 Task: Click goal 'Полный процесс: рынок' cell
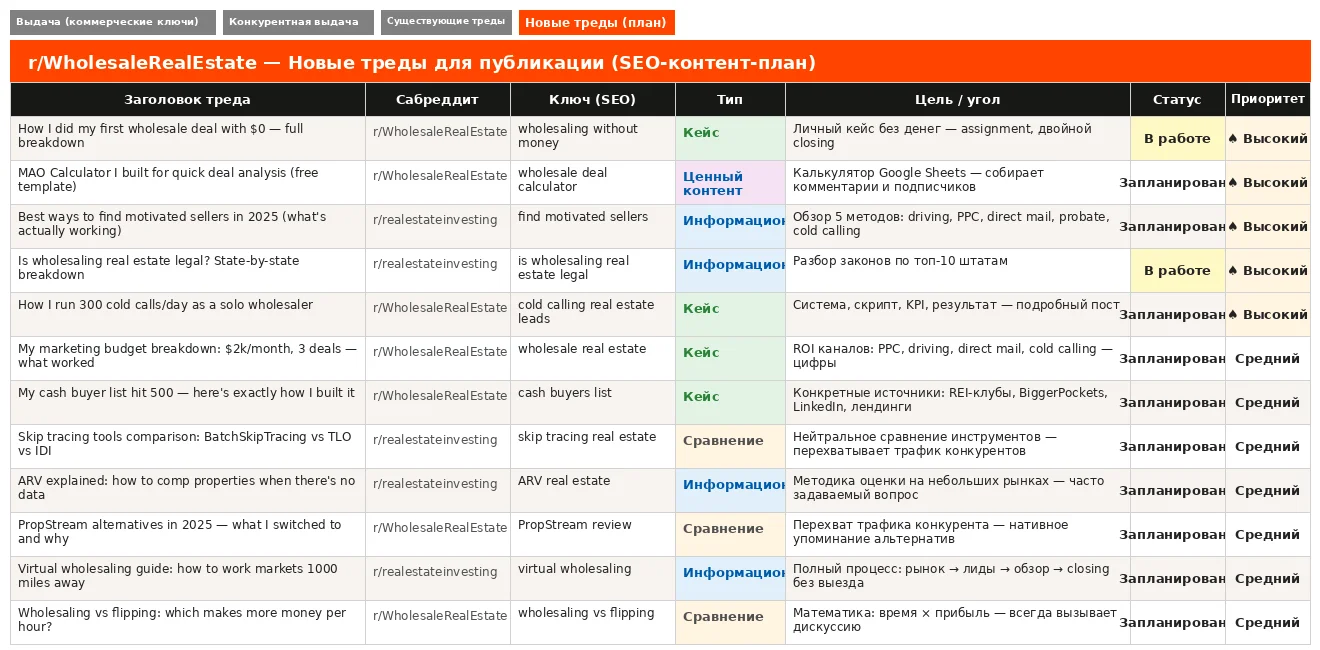pyautogui.click(x=958, y=579)
